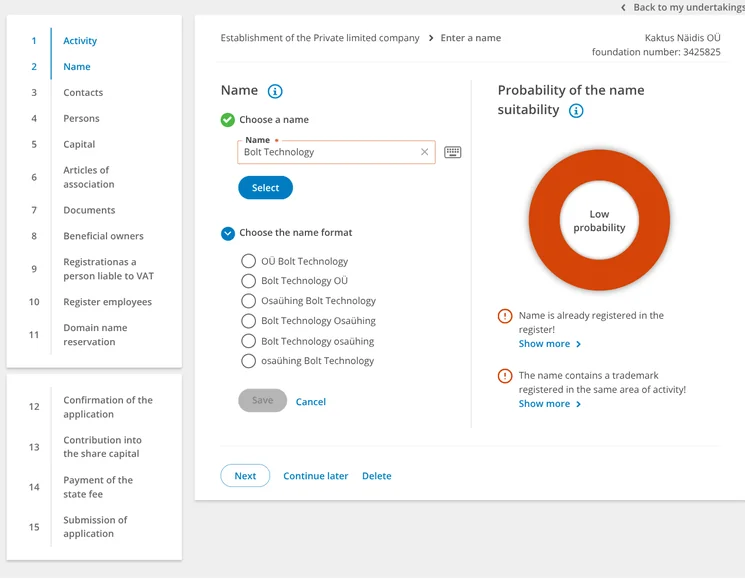The image size is (745, 581).
Task: Click the greyed Save button
Action: (x=262, y=400)
